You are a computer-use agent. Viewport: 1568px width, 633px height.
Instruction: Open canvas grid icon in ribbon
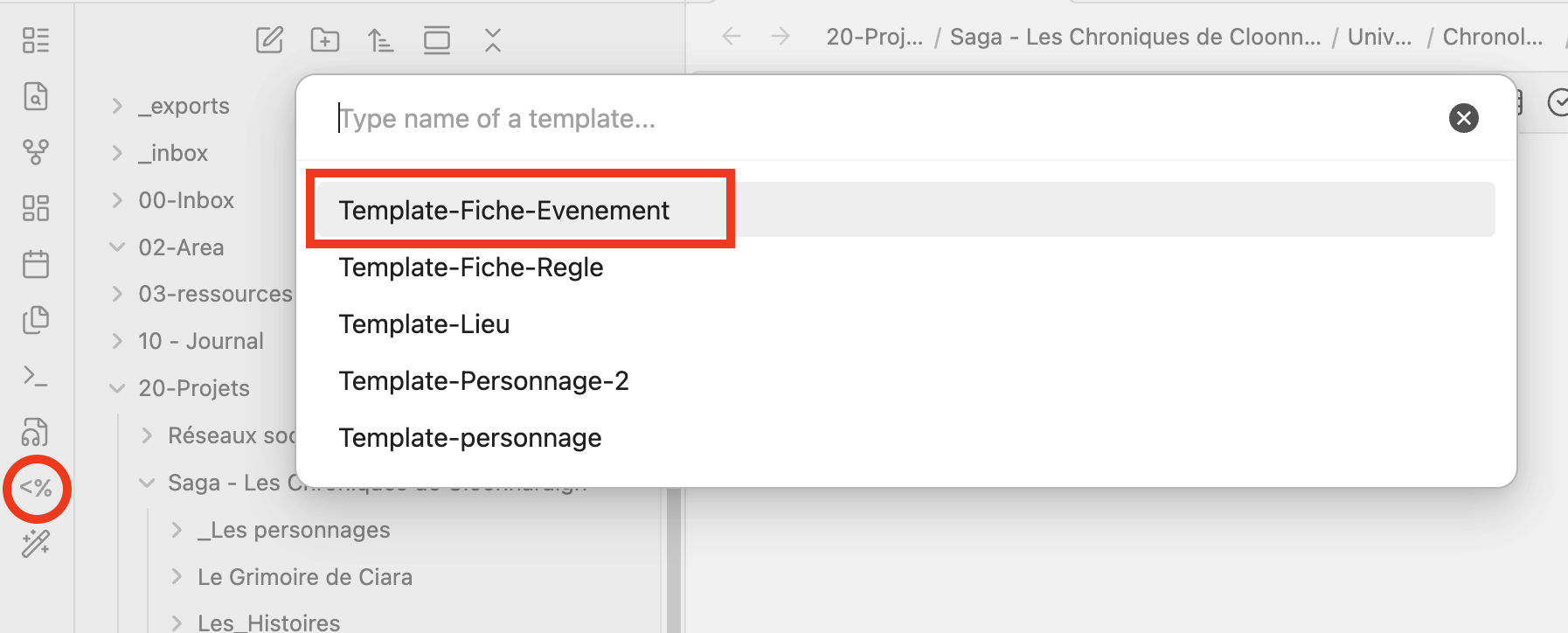tap(36, 208)
